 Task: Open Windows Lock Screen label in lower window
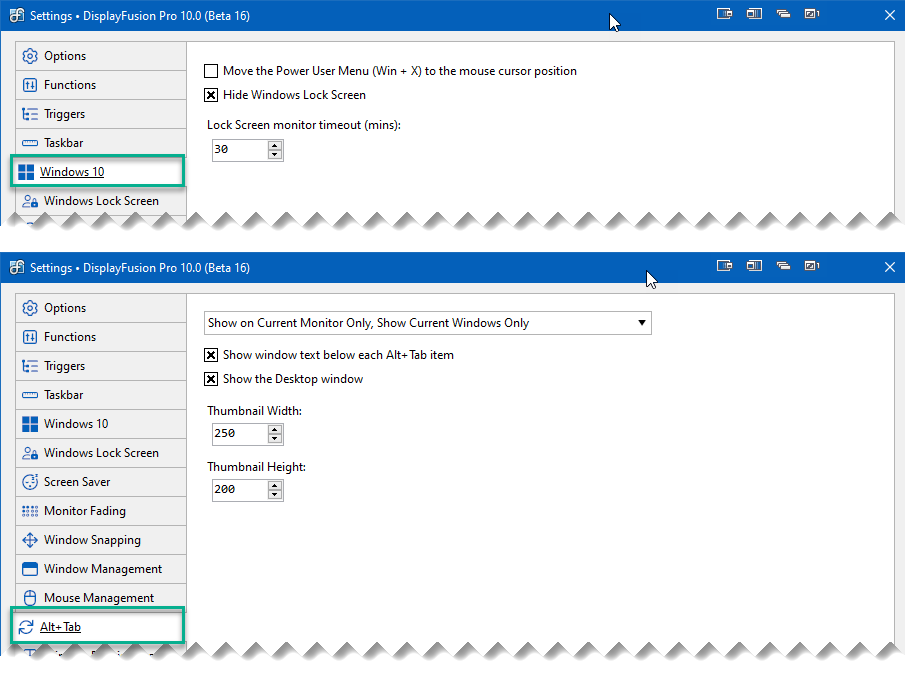[101, 453]
